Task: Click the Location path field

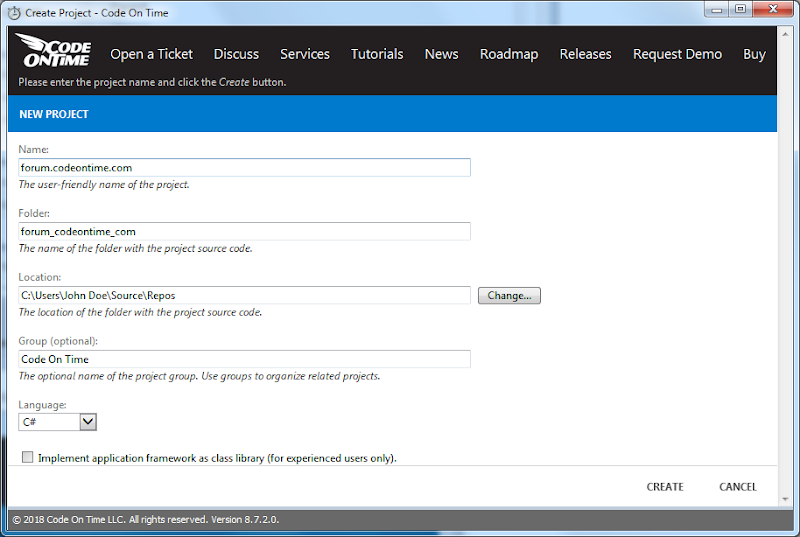Action: point(244,295)
